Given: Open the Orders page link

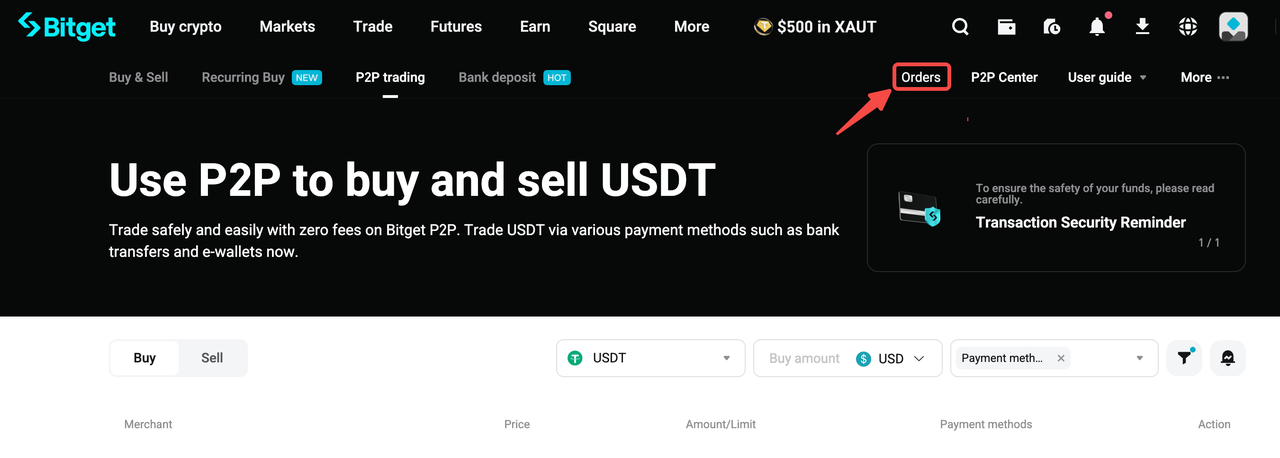Looking at the screenshot, I should 921,77.
